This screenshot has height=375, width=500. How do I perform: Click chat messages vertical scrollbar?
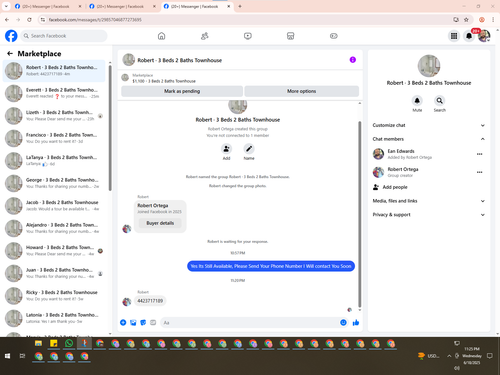(360, 213)
